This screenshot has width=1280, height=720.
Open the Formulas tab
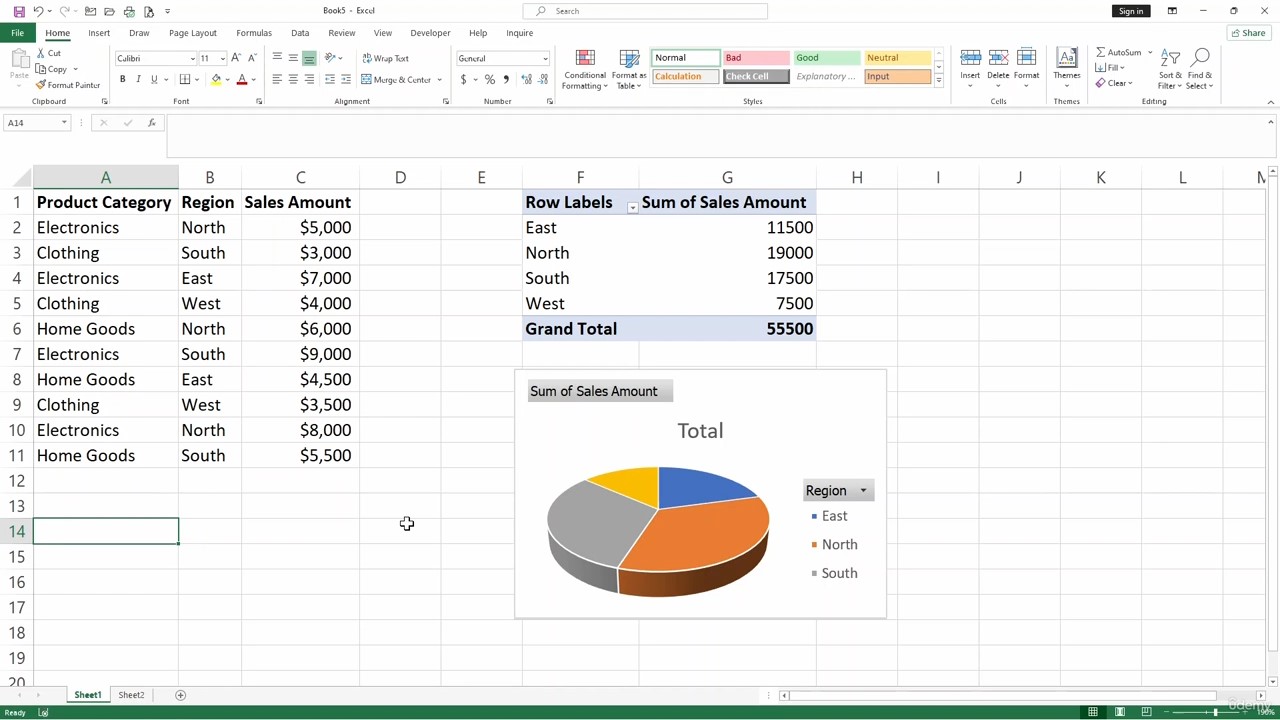click(254, 33)
